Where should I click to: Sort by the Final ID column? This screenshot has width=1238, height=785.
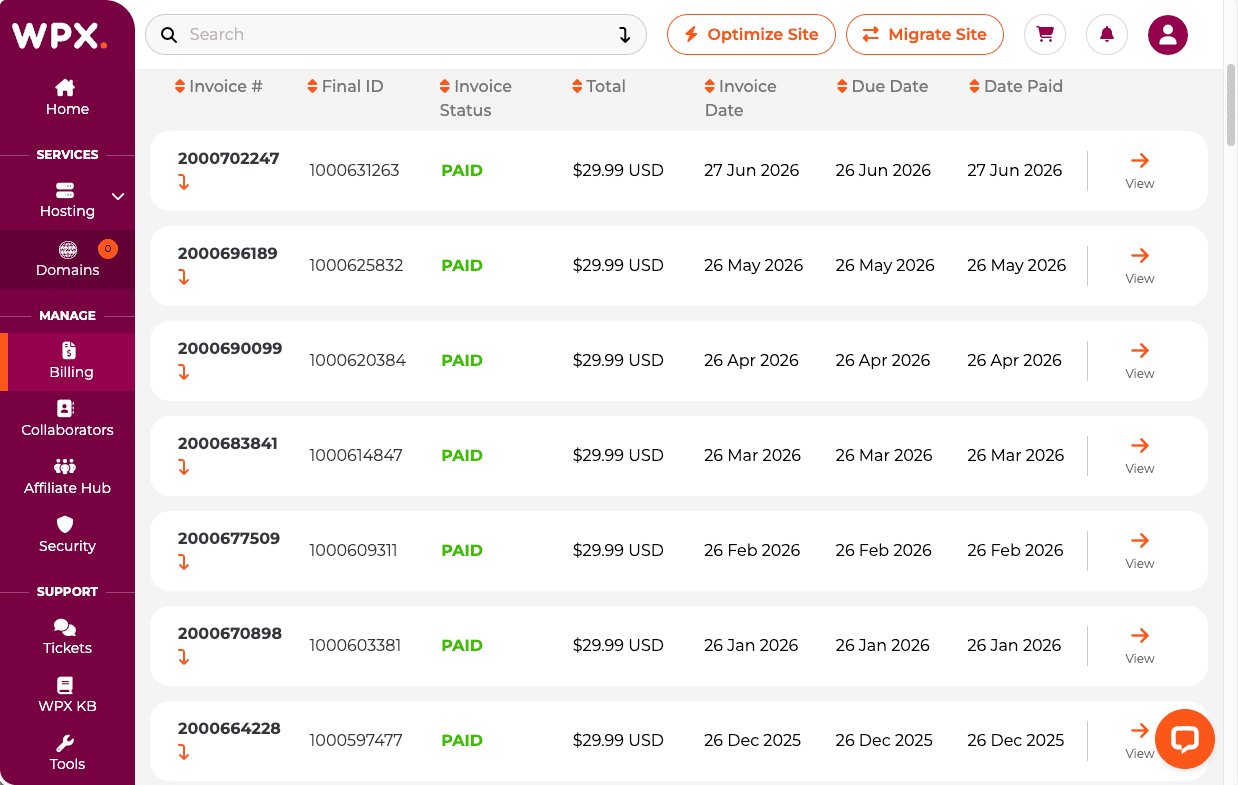345,86
